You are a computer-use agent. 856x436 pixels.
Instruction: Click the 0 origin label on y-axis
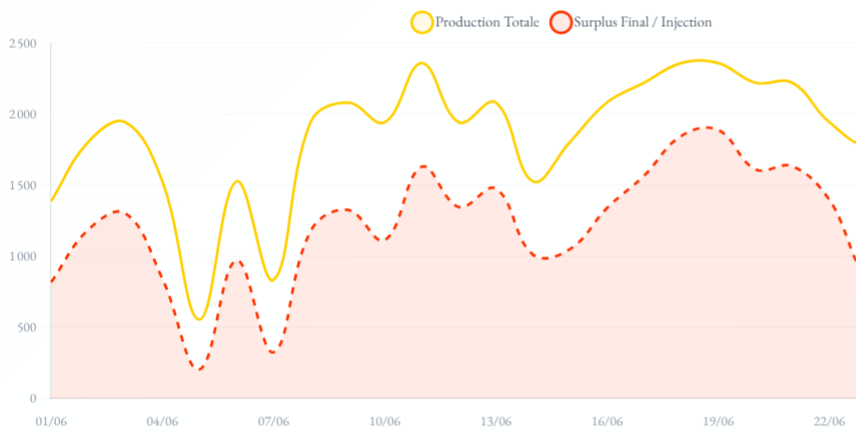(x=32, y=399)
